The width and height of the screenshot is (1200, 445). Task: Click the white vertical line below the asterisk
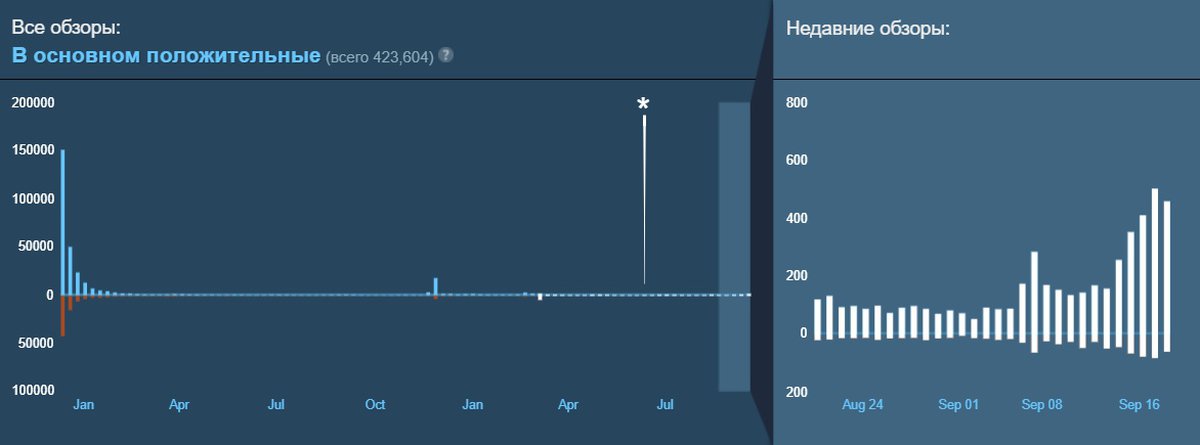[644, 200]
